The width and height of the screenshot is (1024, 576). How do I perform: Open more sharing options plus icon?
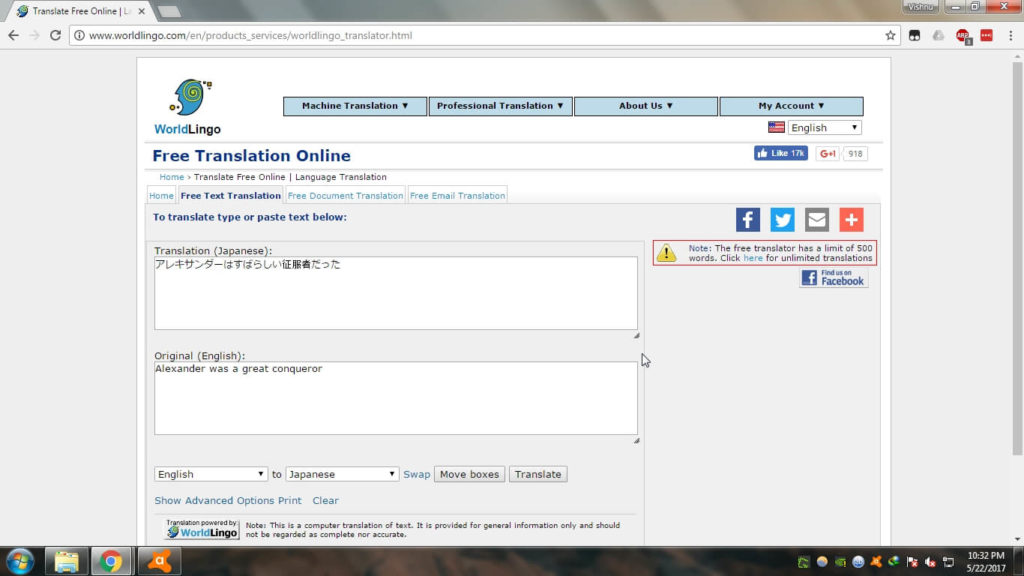tap(852, 220)
